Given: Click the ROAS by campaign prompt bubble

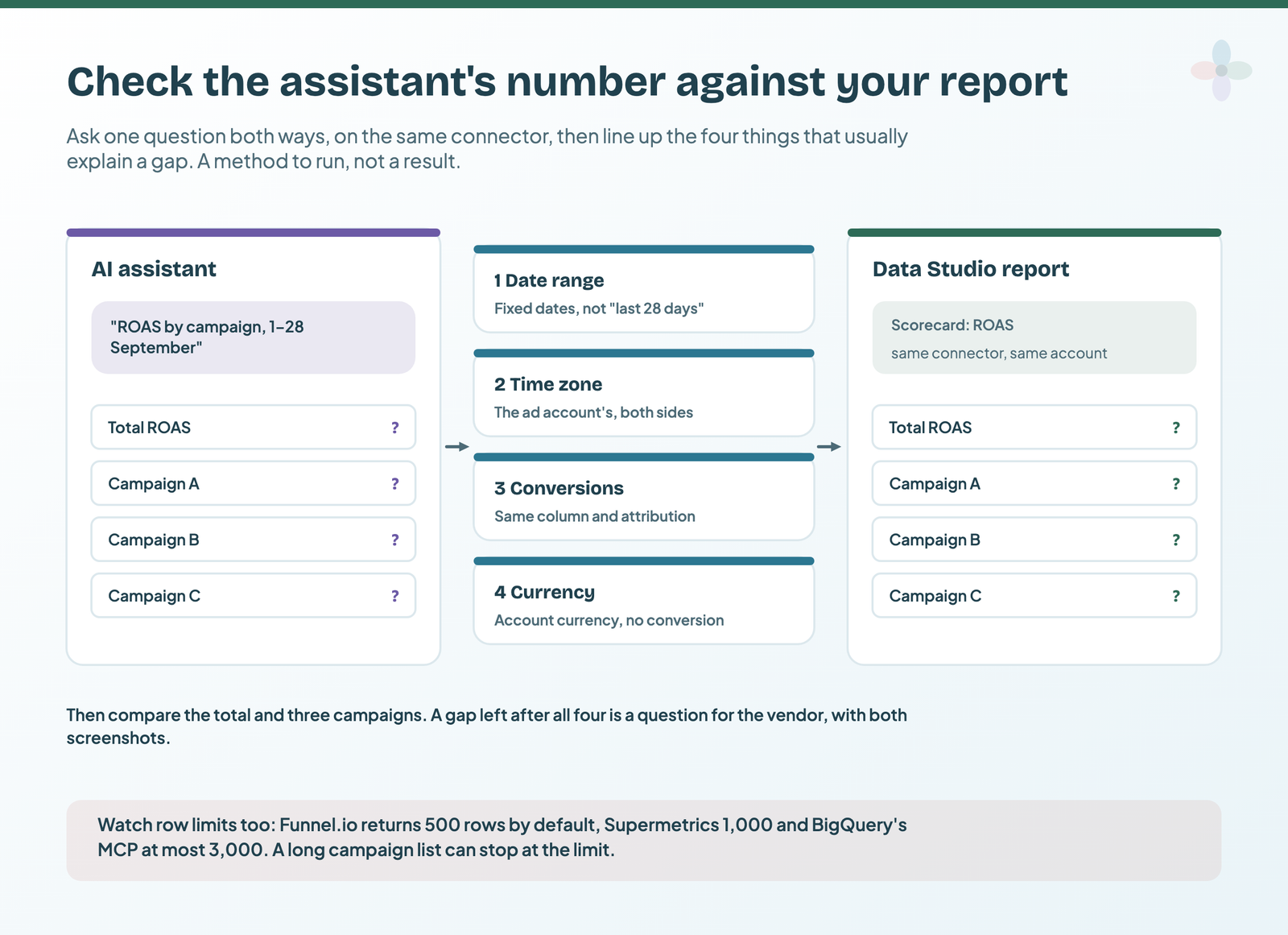Looking at the screenshot, I should 254,337.
